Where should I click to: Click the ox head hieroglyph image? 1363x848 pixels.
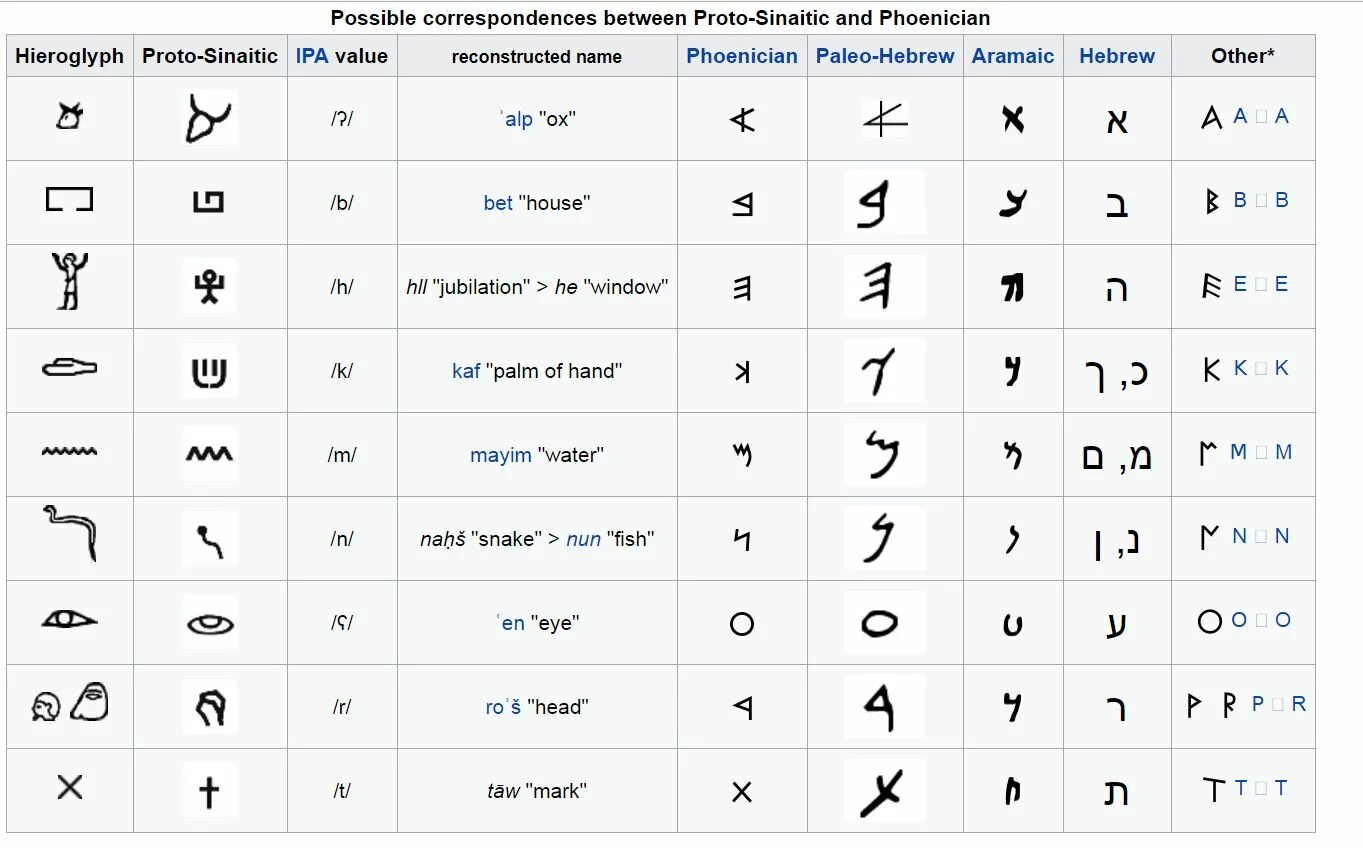coord(69,117)
